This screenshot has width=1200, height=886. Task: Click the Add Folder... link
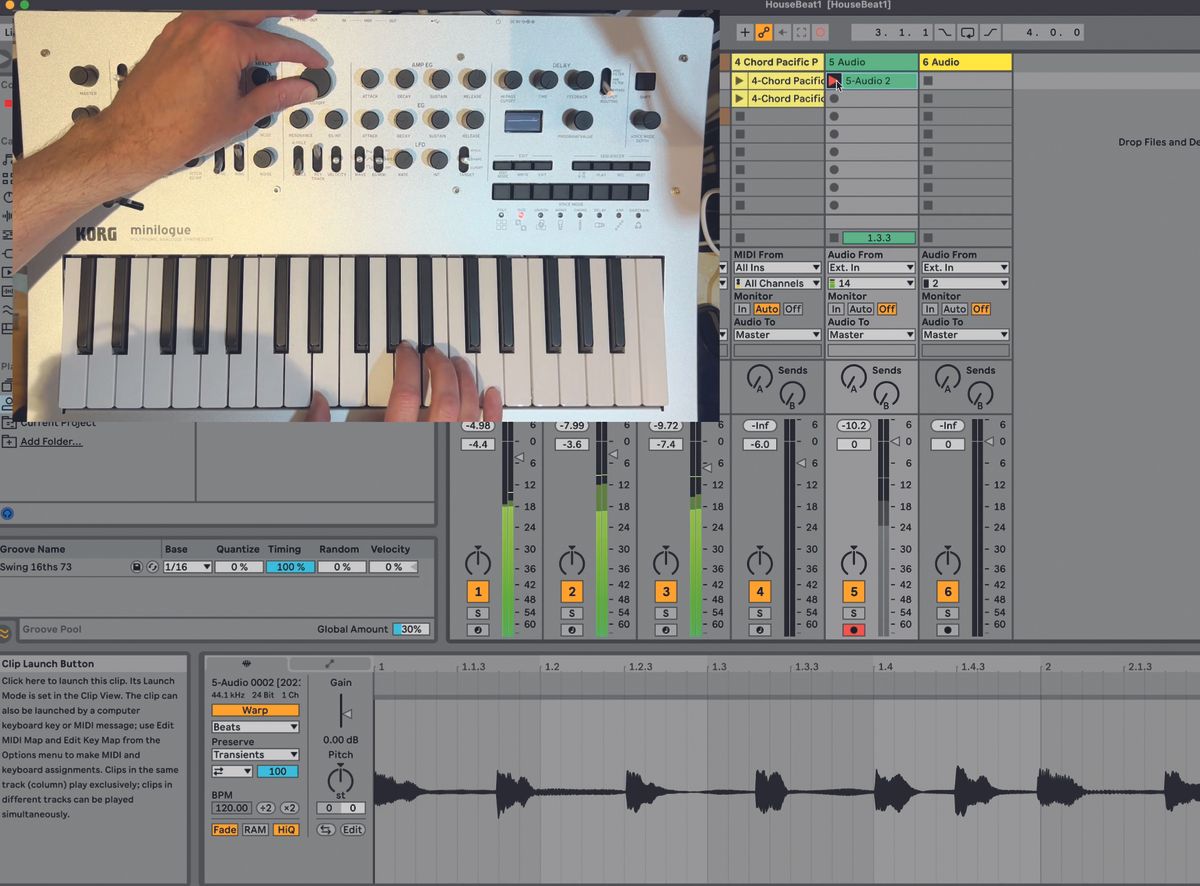51,441
